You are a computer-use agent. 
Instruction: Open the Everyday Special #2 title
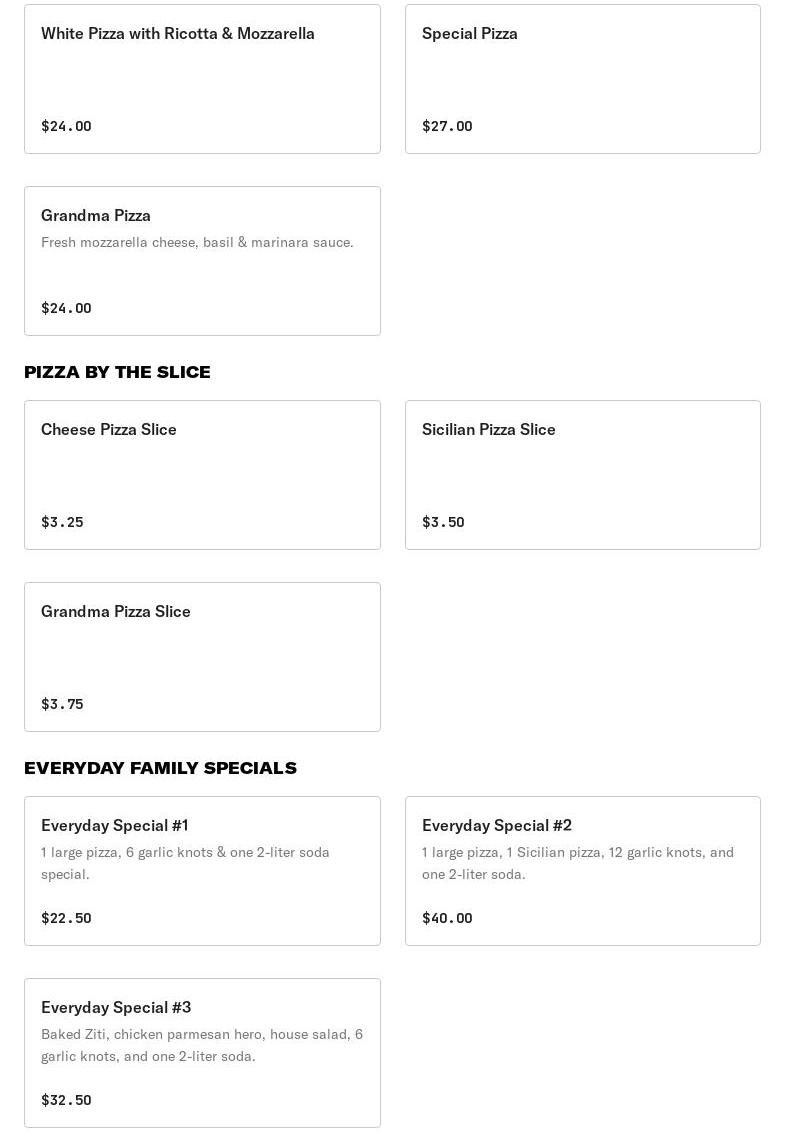pyautogui.click(x=497, y=826)
